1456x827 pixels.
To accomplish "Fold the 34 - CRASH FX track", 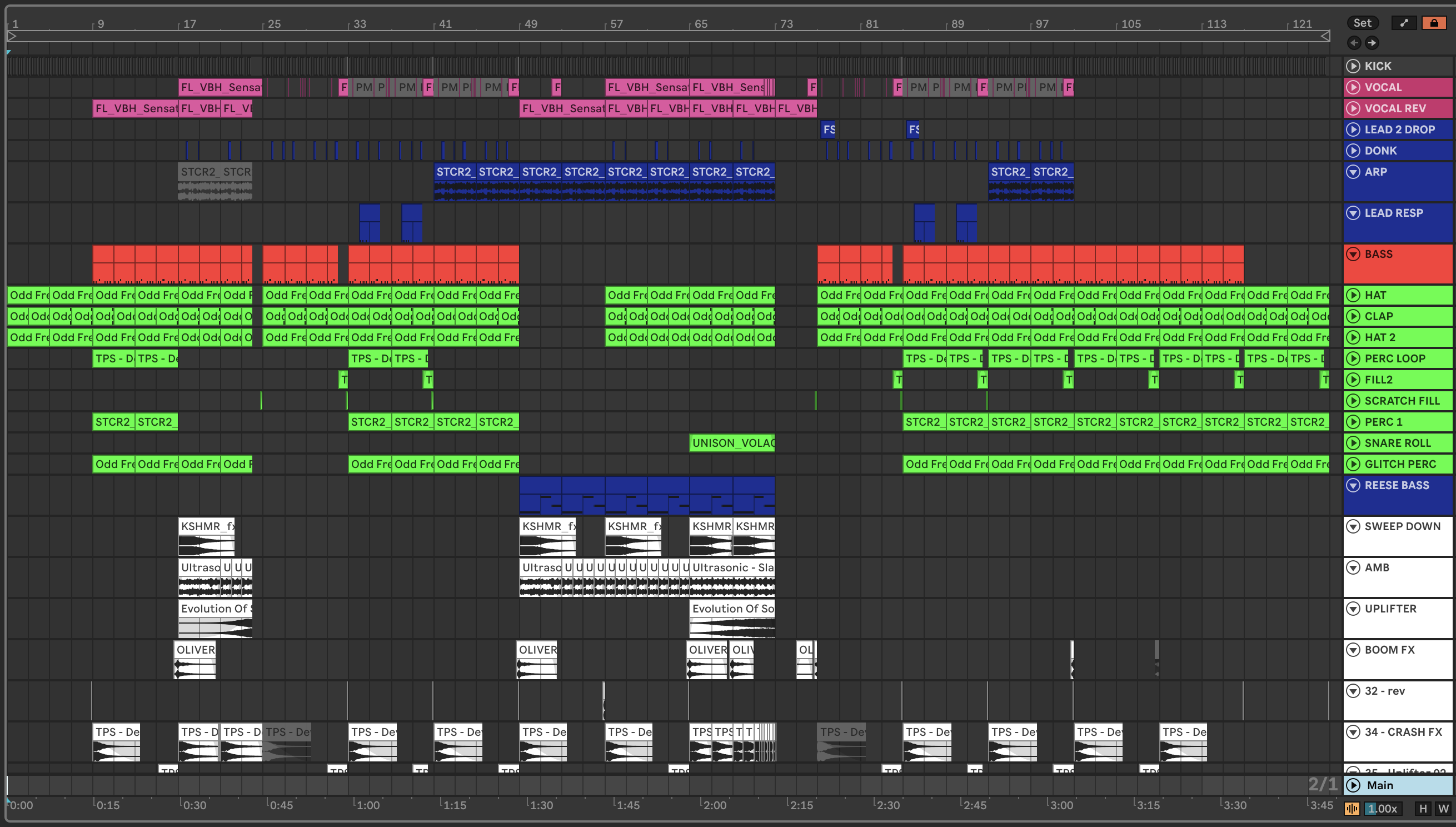I will 1353,731.
